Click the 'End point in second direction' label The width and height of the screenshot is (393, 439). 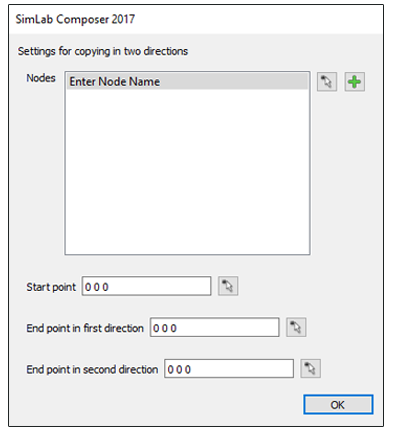92,370
